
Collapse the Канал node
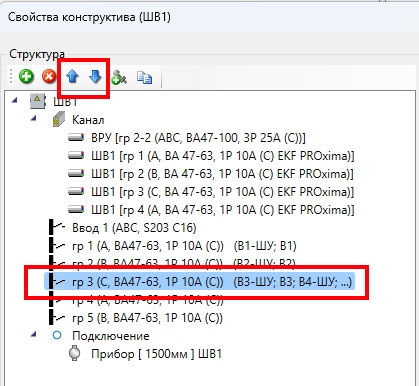click(x=33, y=118)
